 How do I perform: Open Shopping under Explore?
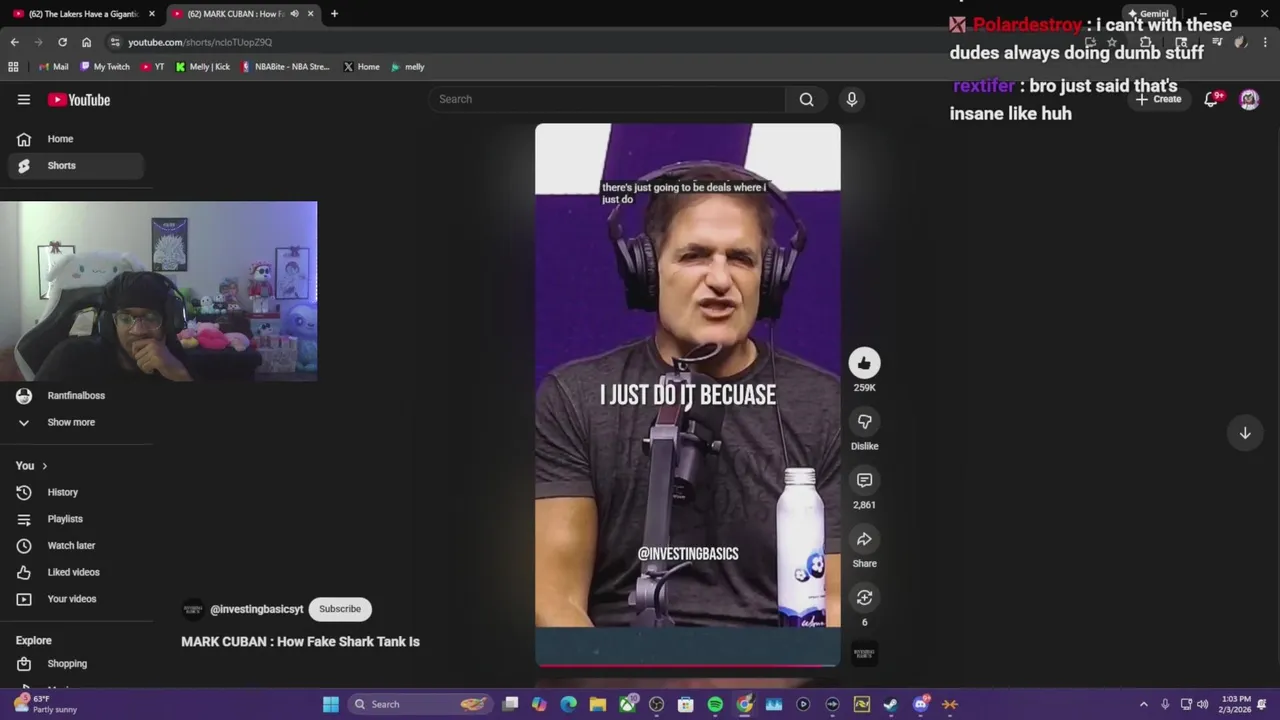75,664
